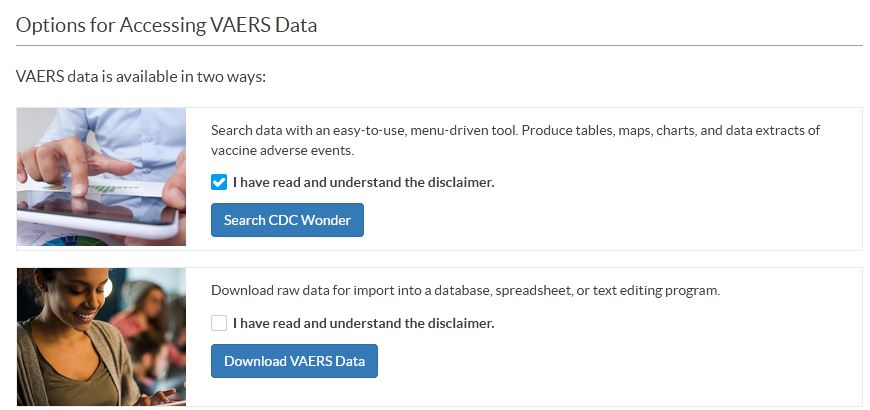The height and width of the screenshot is (410, 870).
Task: Click the blue shirt in the tablet photo
Action: coord(128,133)
